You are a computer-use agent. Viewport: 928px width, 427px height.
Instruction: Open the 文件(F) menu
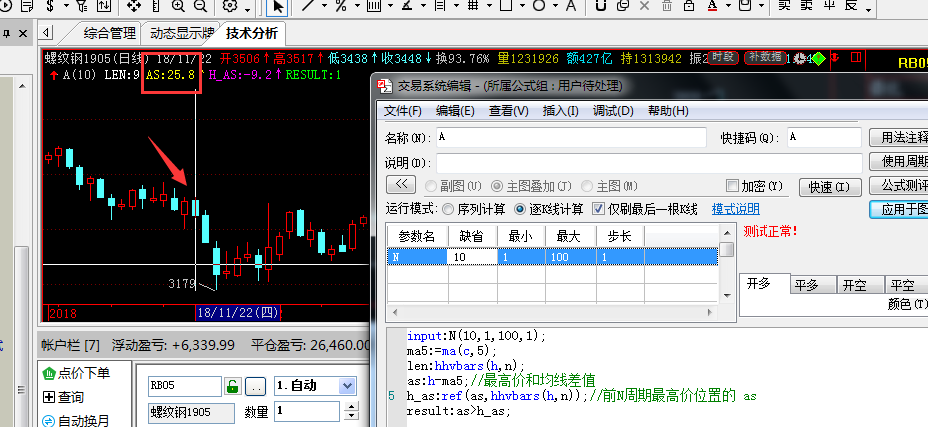402,111
